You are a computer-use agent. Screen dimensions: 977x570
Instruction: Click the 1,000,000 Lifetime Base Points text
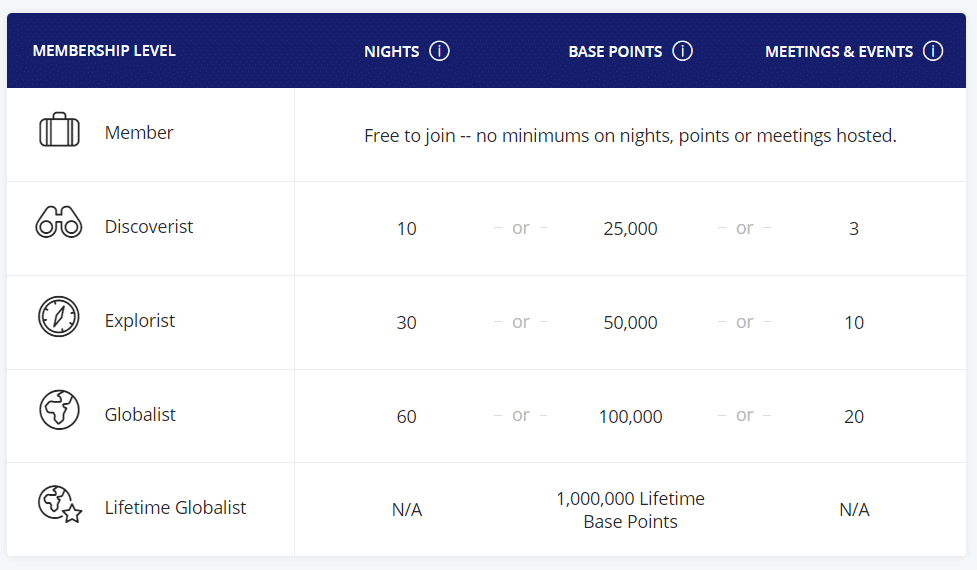tap(630, 510)
